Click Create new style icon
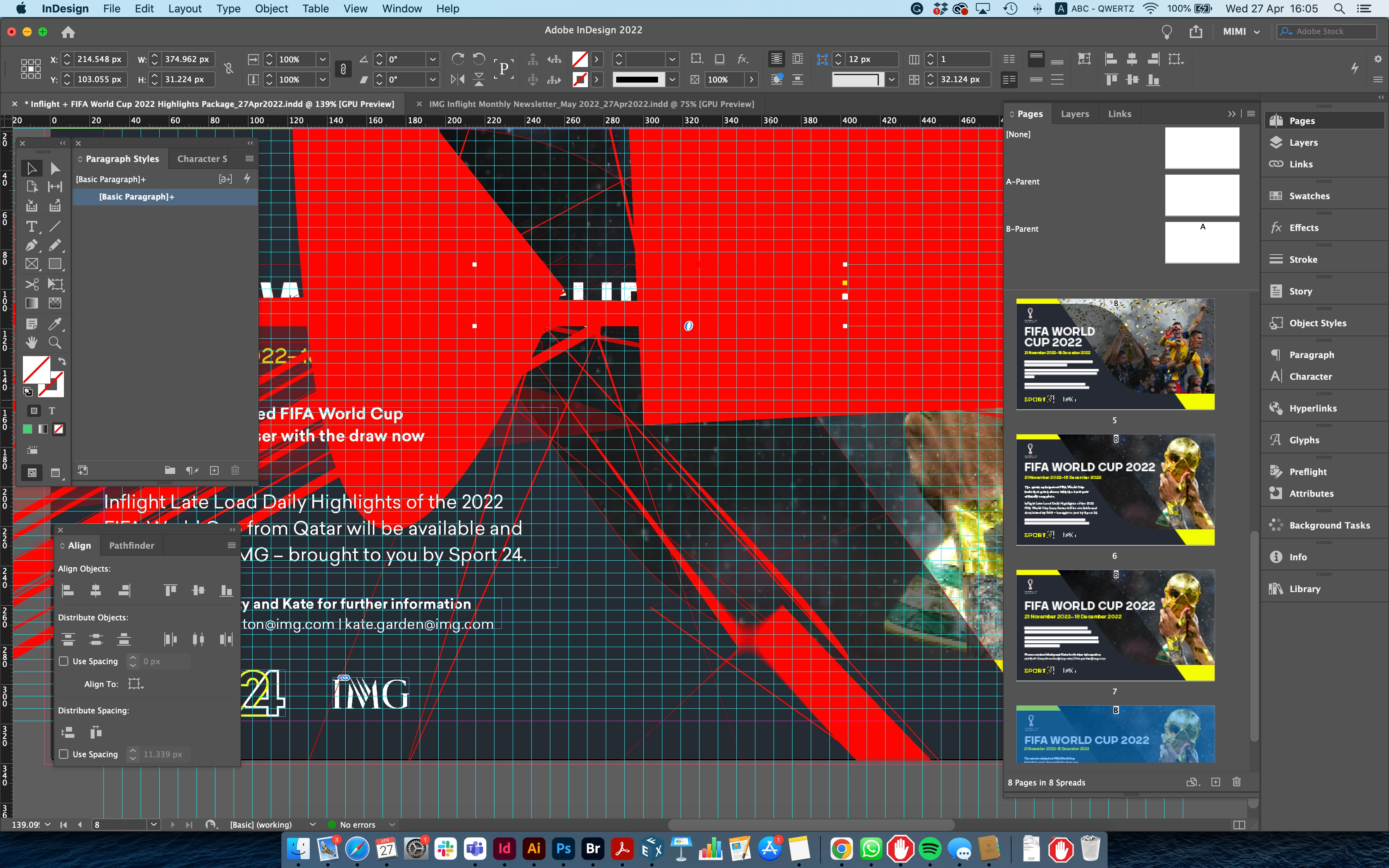Image resolution: width=1389 pixels, height=868 pixels. 214,470
